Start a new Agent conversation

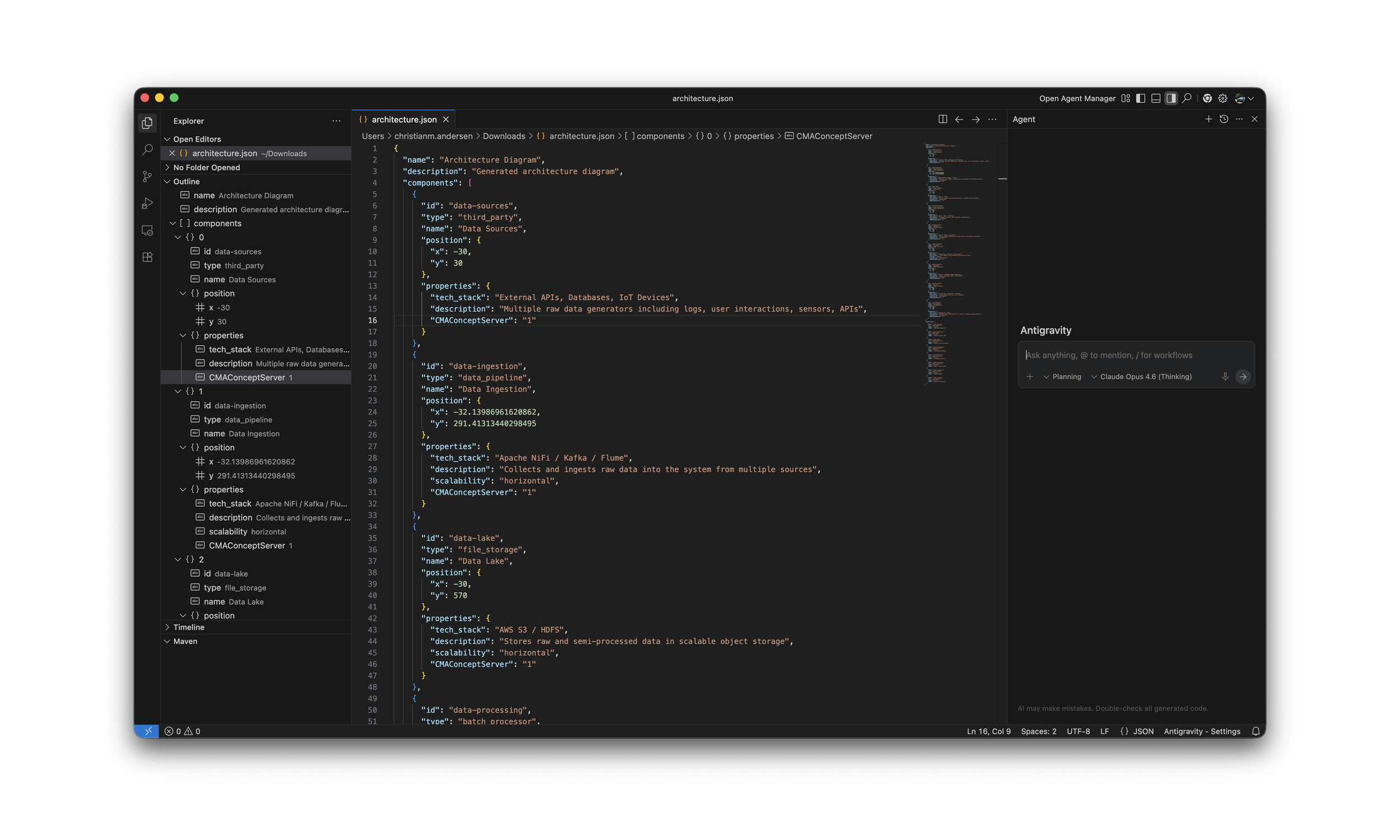(1208, 119)
